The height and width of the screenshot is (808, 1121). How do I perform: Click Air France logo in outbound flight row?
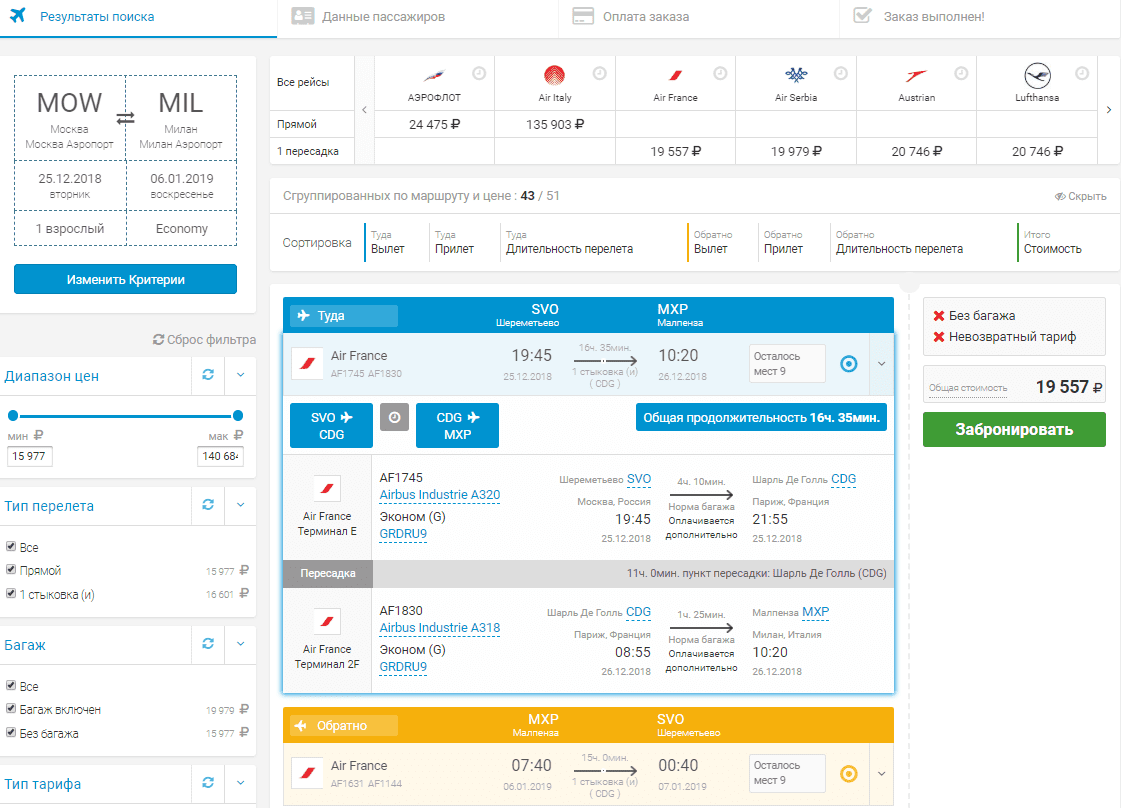pyautogui.click(x=307, y=364)
